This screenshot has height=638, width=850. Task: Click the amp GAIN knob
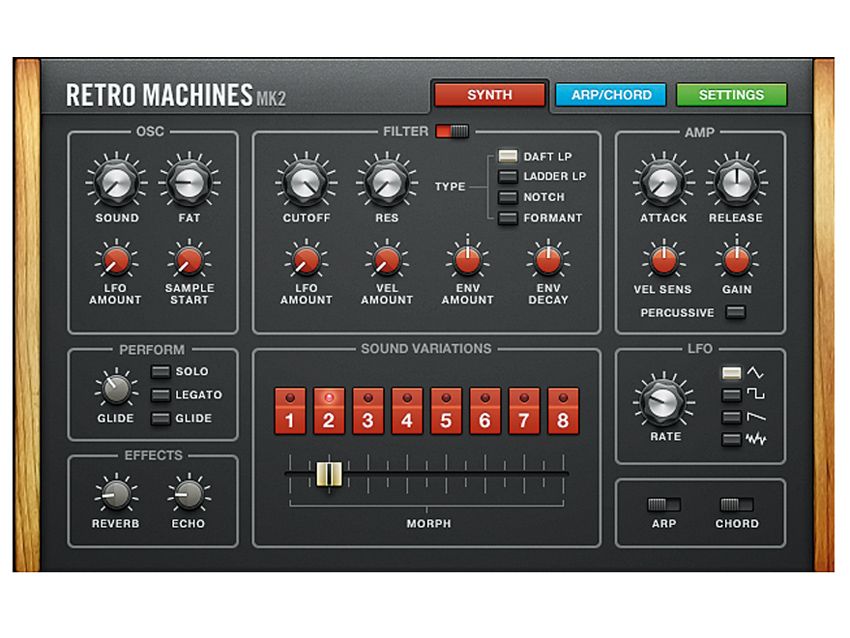(736, 261)
